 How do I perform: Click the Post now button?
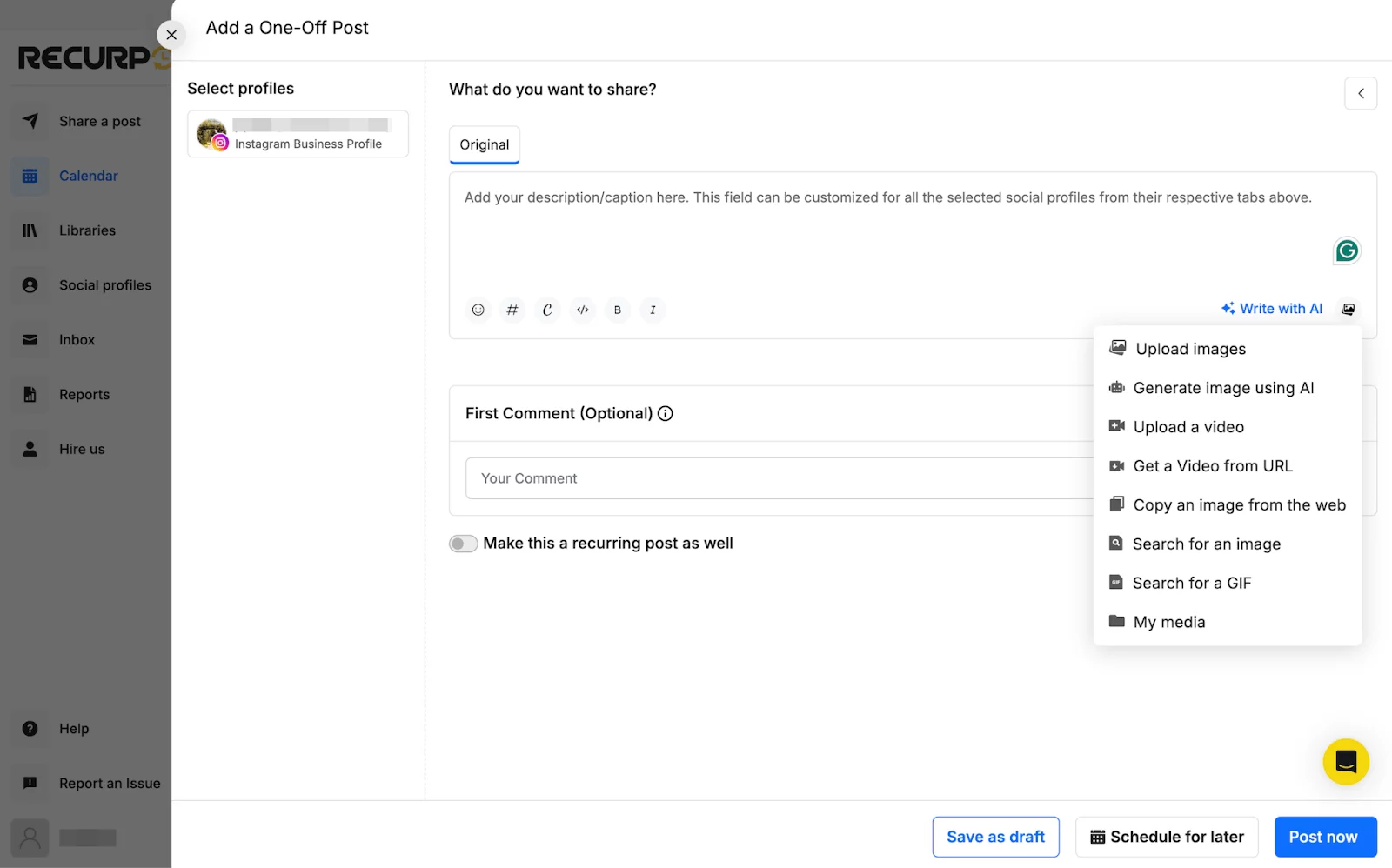(x=1324, y=836)
